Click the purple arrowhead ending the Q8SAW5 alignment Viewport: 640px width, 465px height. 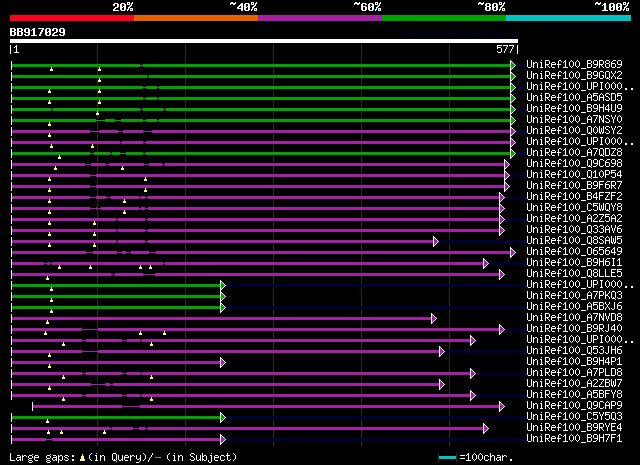(x=436, y=242)
